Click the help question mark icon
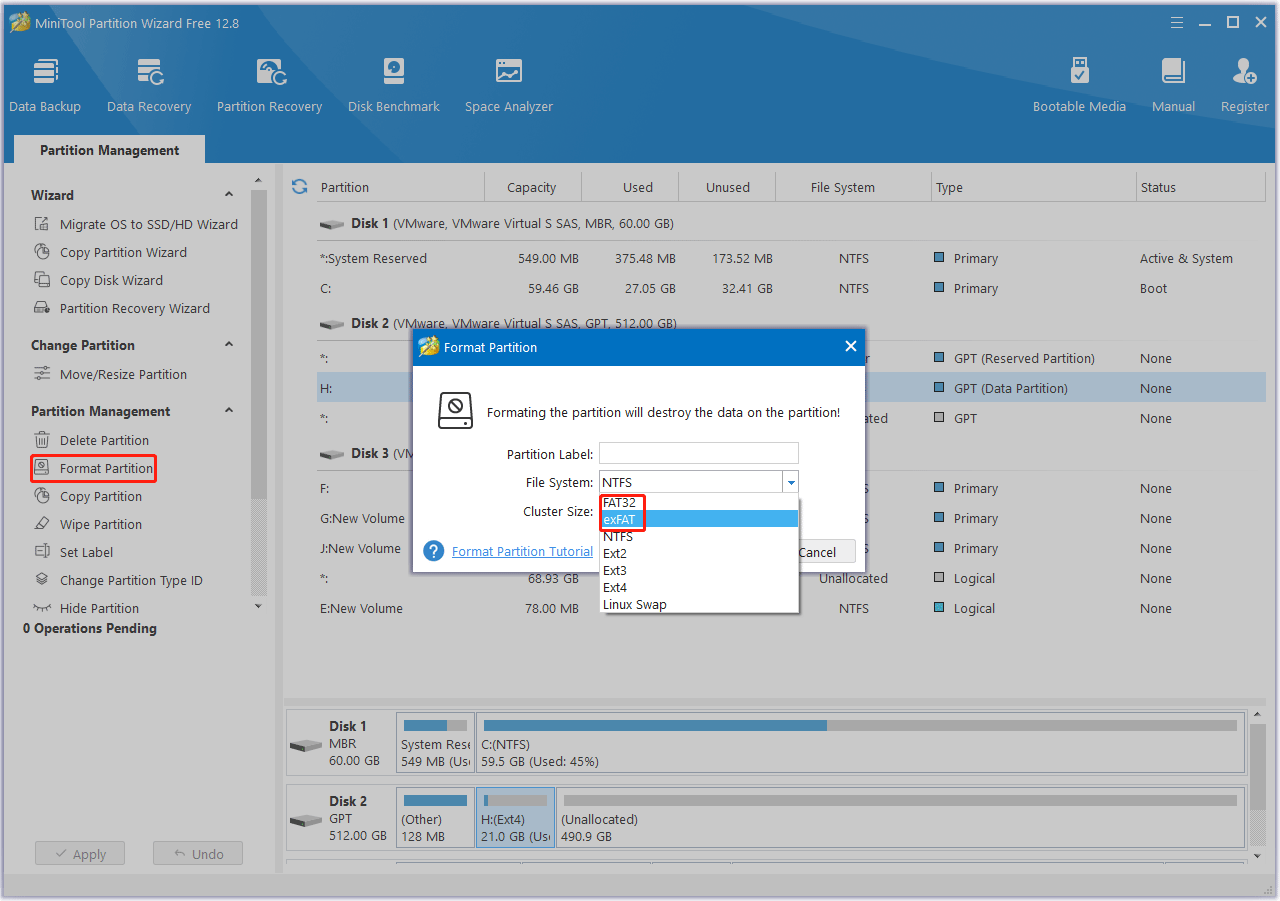Screen dimensions: 1280x901 coord(434,551)
